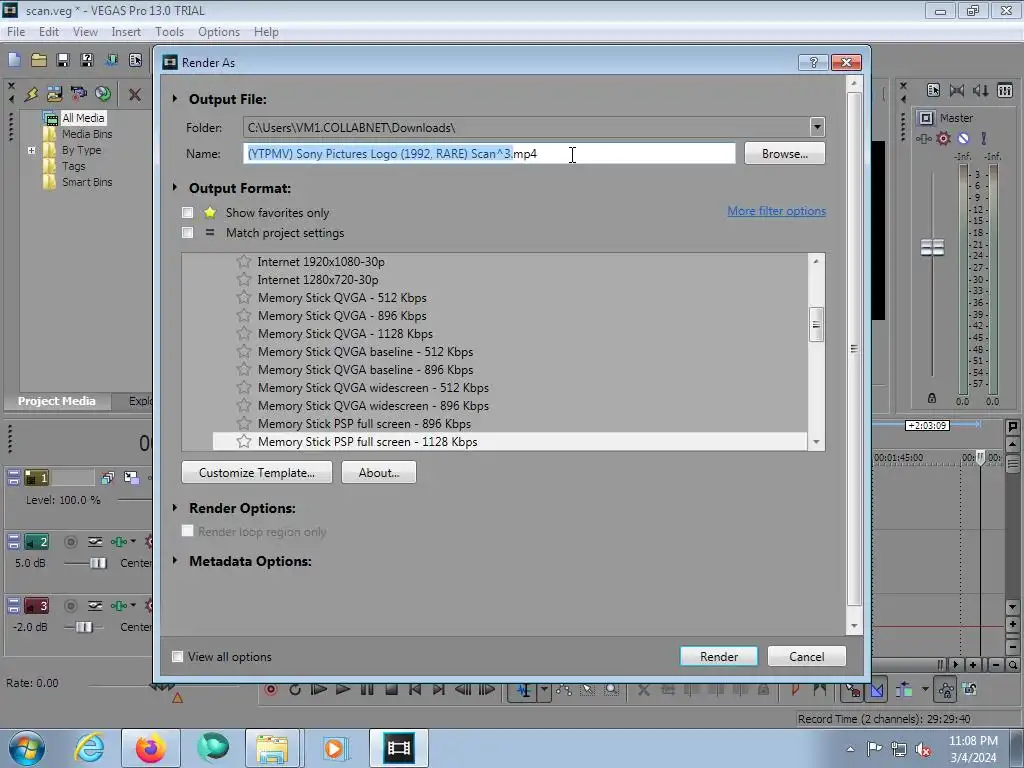This screenshot has height=768, width=1024.
Task: Click Open folder icon in VEGAS toolbar
Action: [x=39, y=60]
